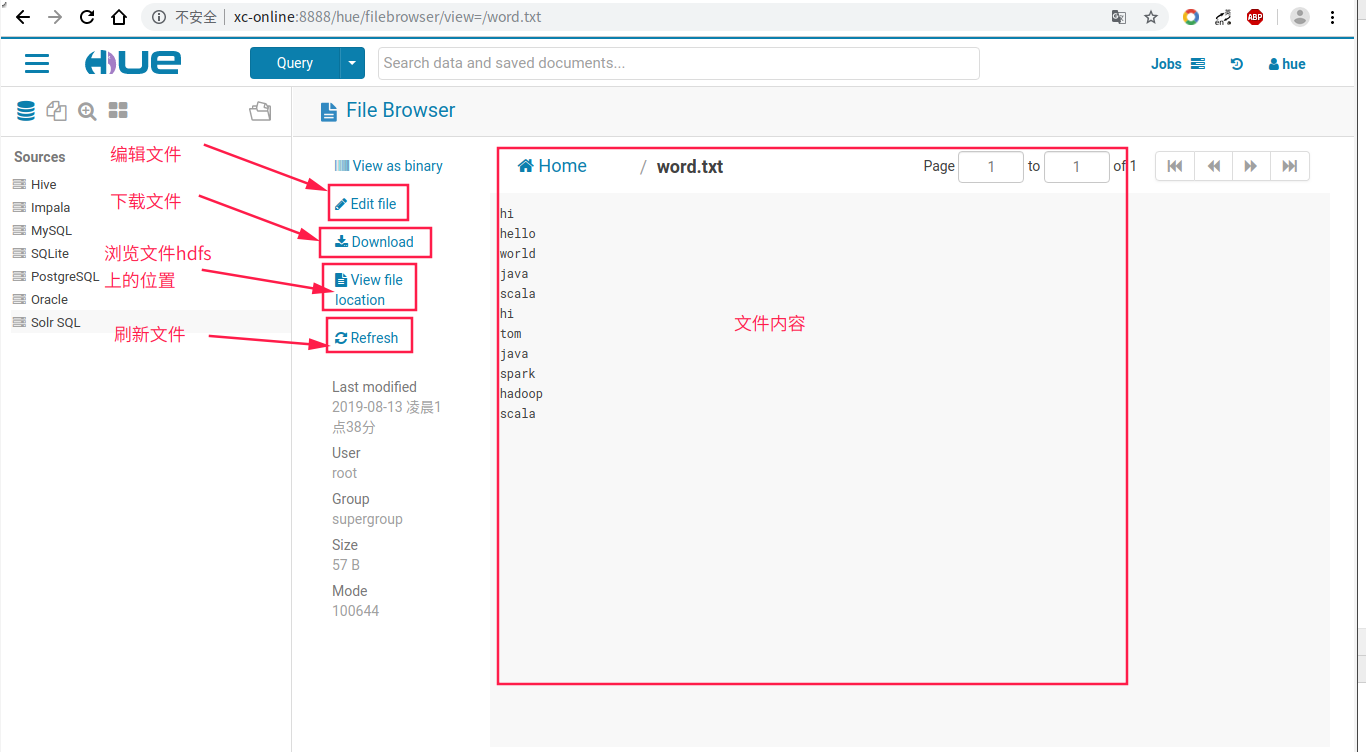
Task: Jump to first page button
Action: click(1175, 166)
